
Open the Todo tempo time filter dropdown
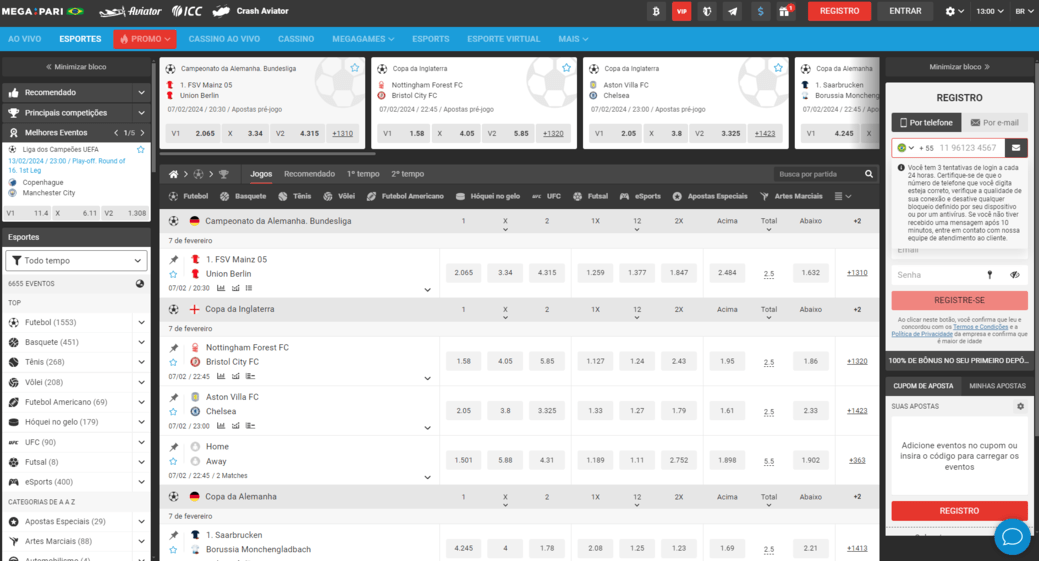tap(76, 260)
